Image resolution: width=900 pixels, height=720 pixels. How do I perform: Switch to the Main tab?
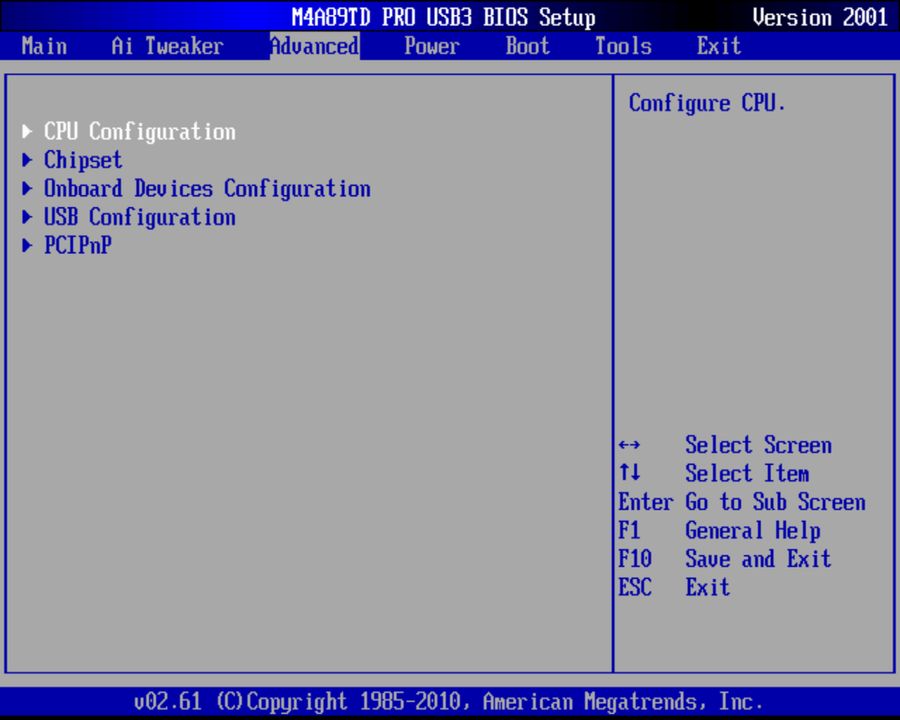point(44,46)
